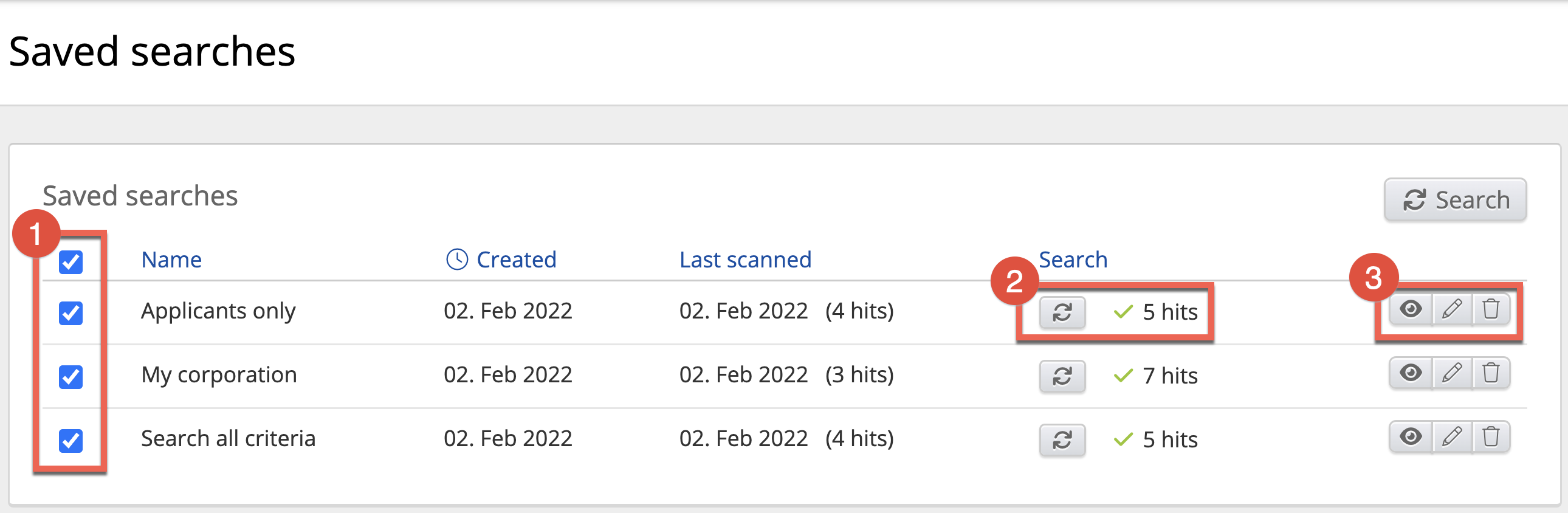Delete the Applicants only saved search
The height and width of the screenshot is (513, 1568).
click(x=1491, y=310)
